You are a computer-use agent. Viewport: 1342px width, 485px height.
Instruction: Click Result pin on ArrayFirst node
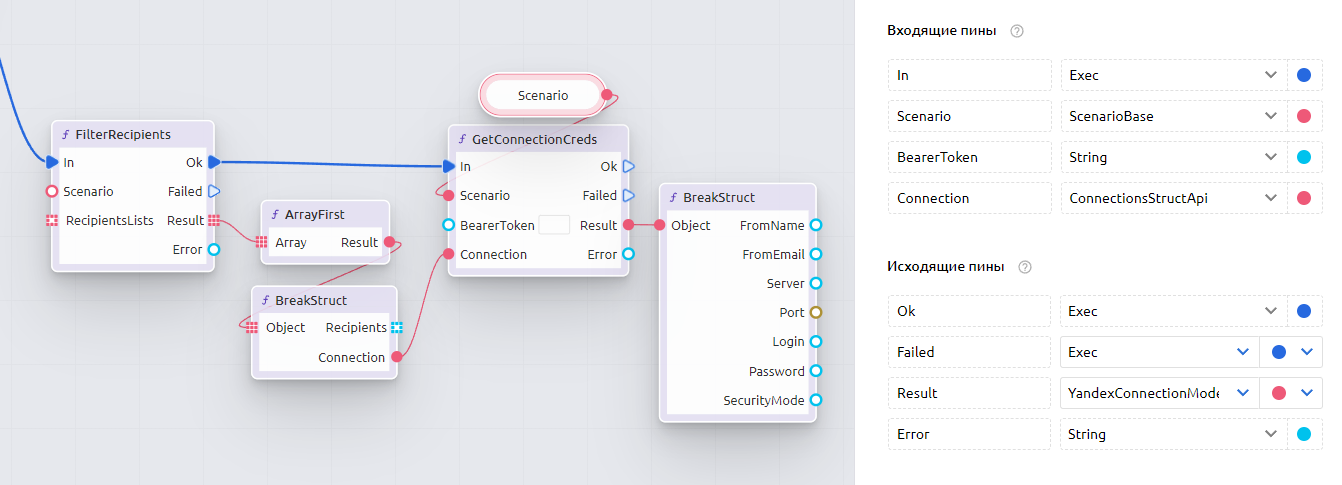tap(389, 243)
